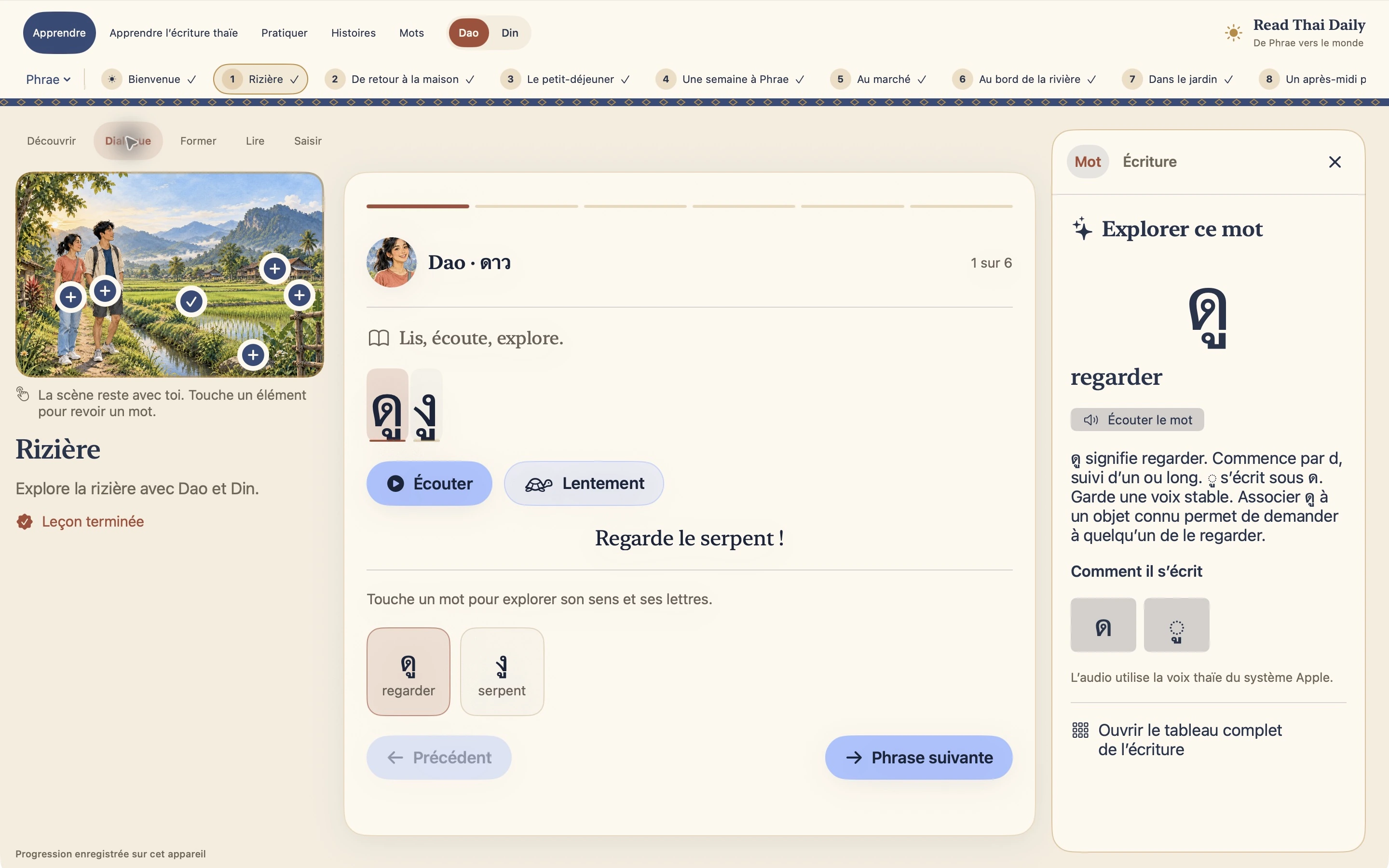This screenshot has height=868, width=1389.
Task: Click the checkmark hotspot in the rice field scene
Action: pos(191,301)
